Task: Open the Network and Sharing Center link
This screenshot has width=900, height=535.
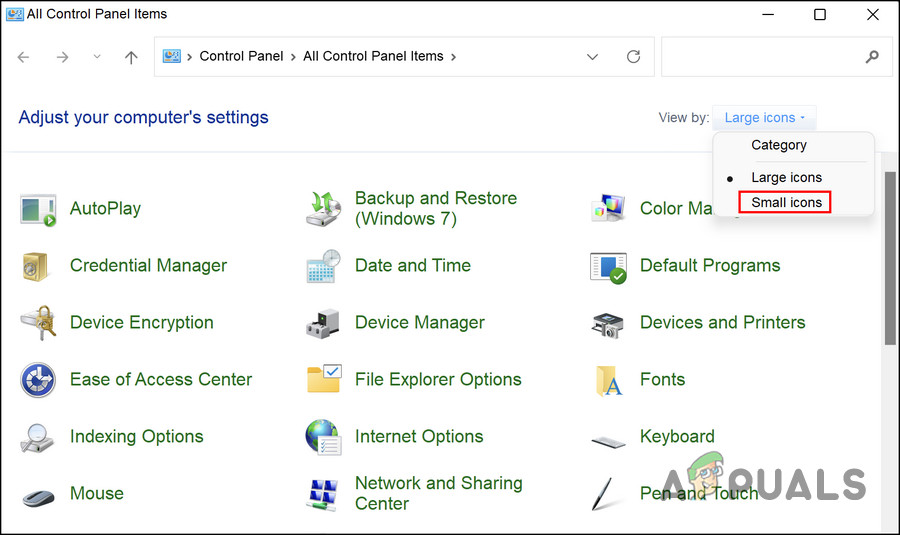Action: 438,493
